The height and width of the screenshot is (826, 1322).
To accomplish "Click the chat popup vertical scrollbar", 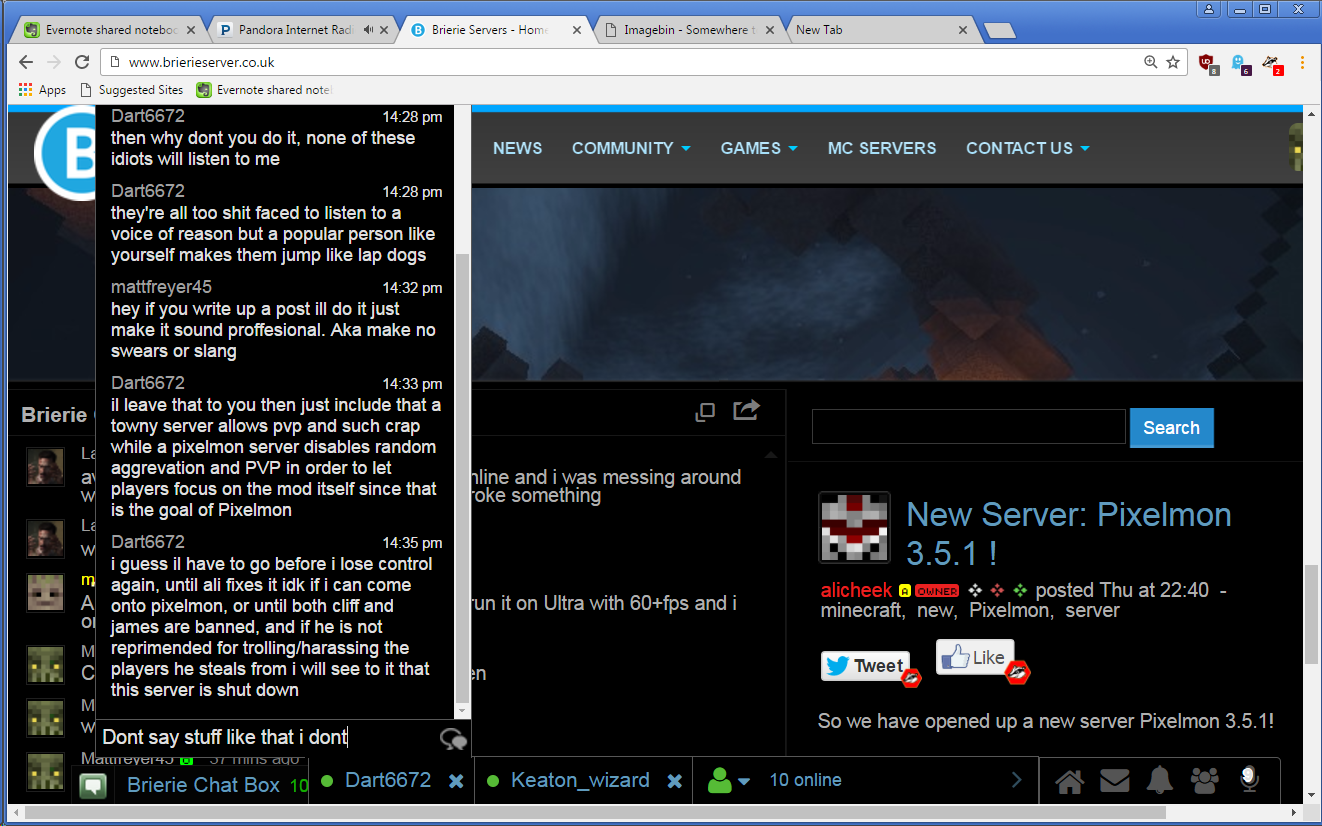I will point(462,478).
